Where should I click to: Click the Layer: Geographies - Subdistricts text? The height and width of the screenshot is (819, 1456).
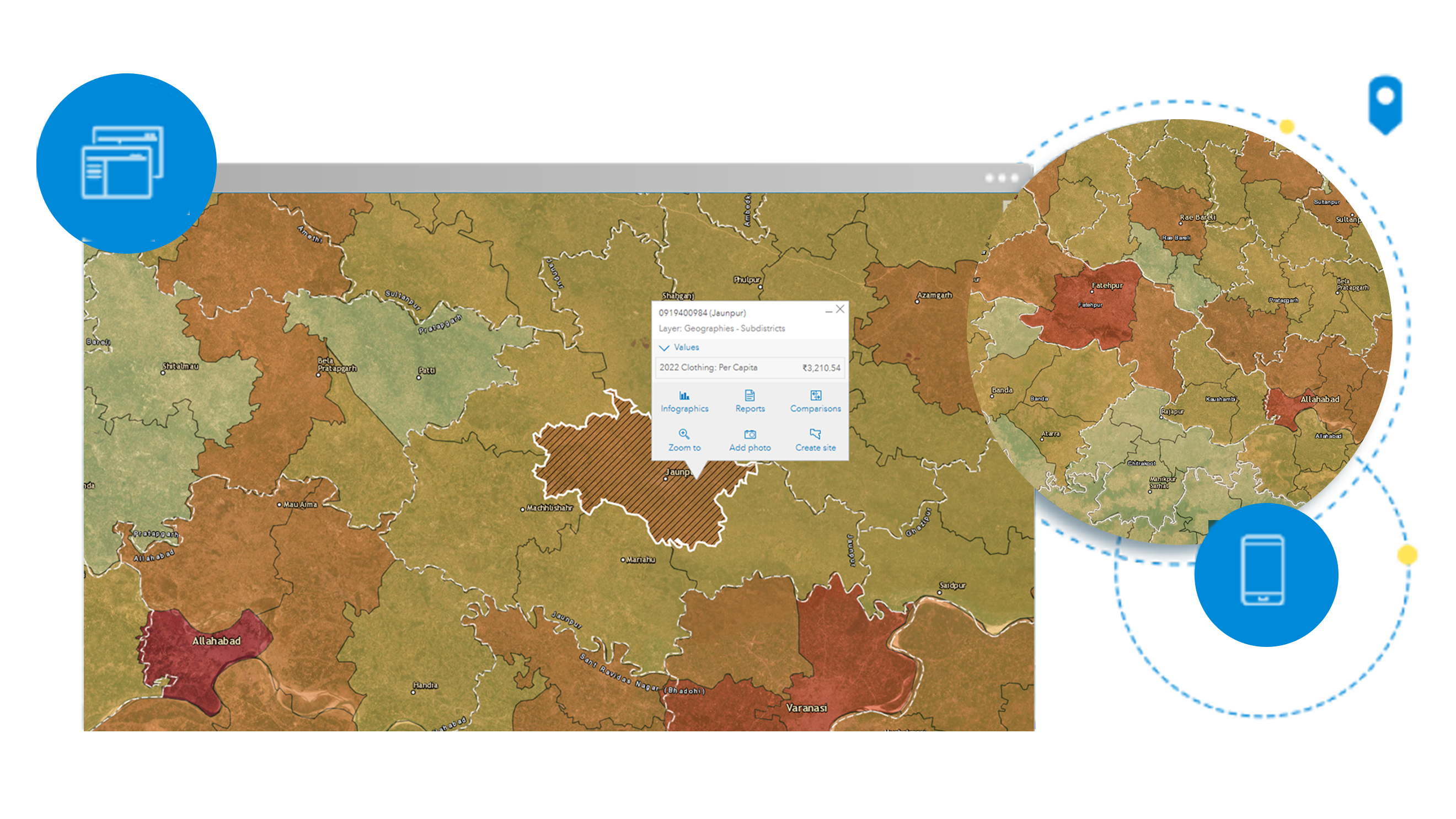722,328
